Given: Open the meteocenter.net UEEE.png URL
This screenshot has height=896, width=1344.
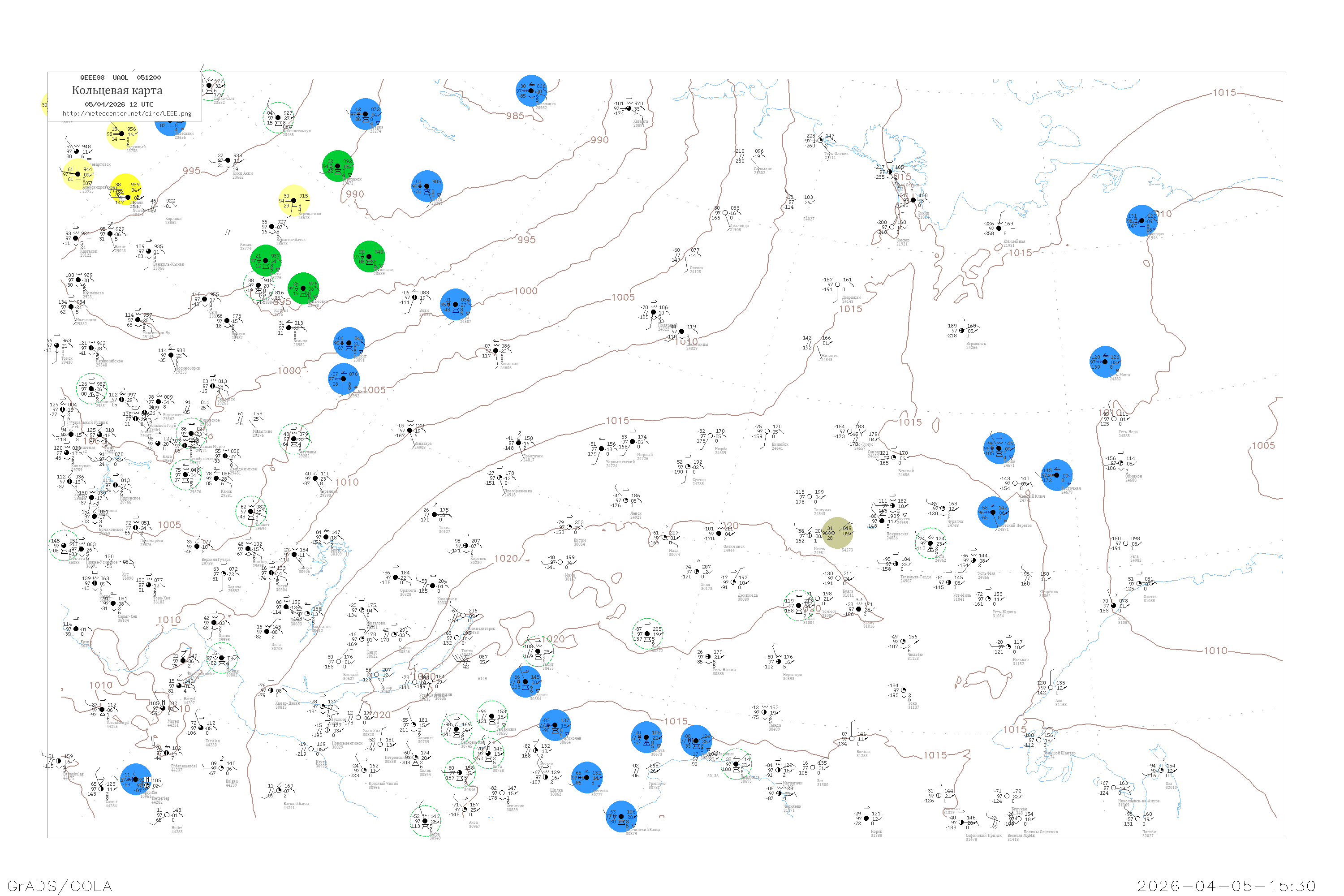Looking at the screenshot, I should point(127,114).
